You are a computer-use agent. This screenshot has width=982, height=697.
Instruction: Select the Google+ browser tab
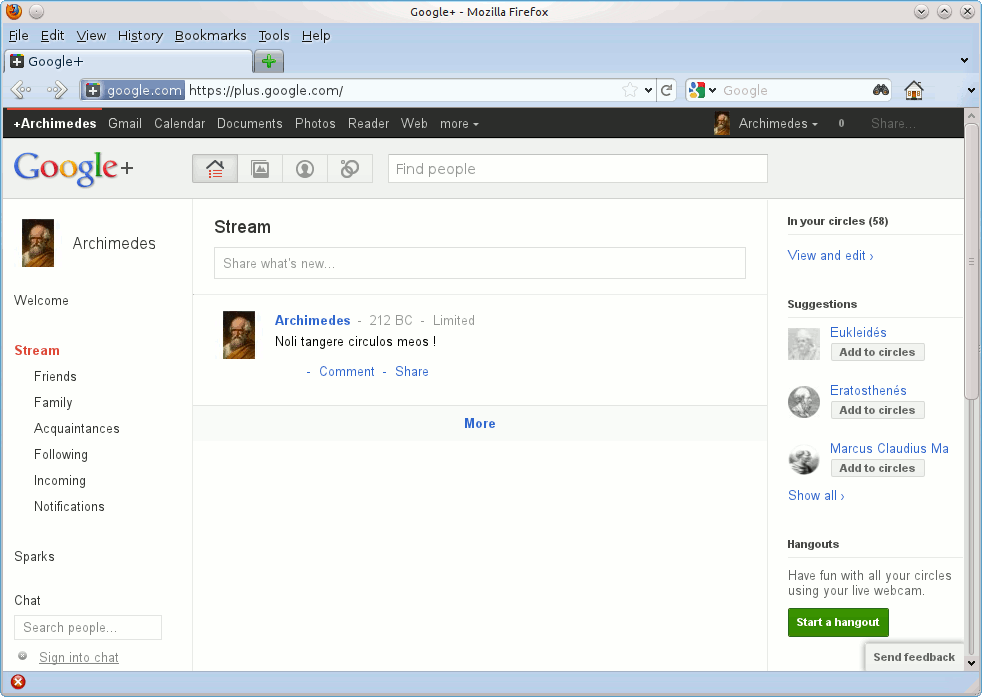coord(128,61)
